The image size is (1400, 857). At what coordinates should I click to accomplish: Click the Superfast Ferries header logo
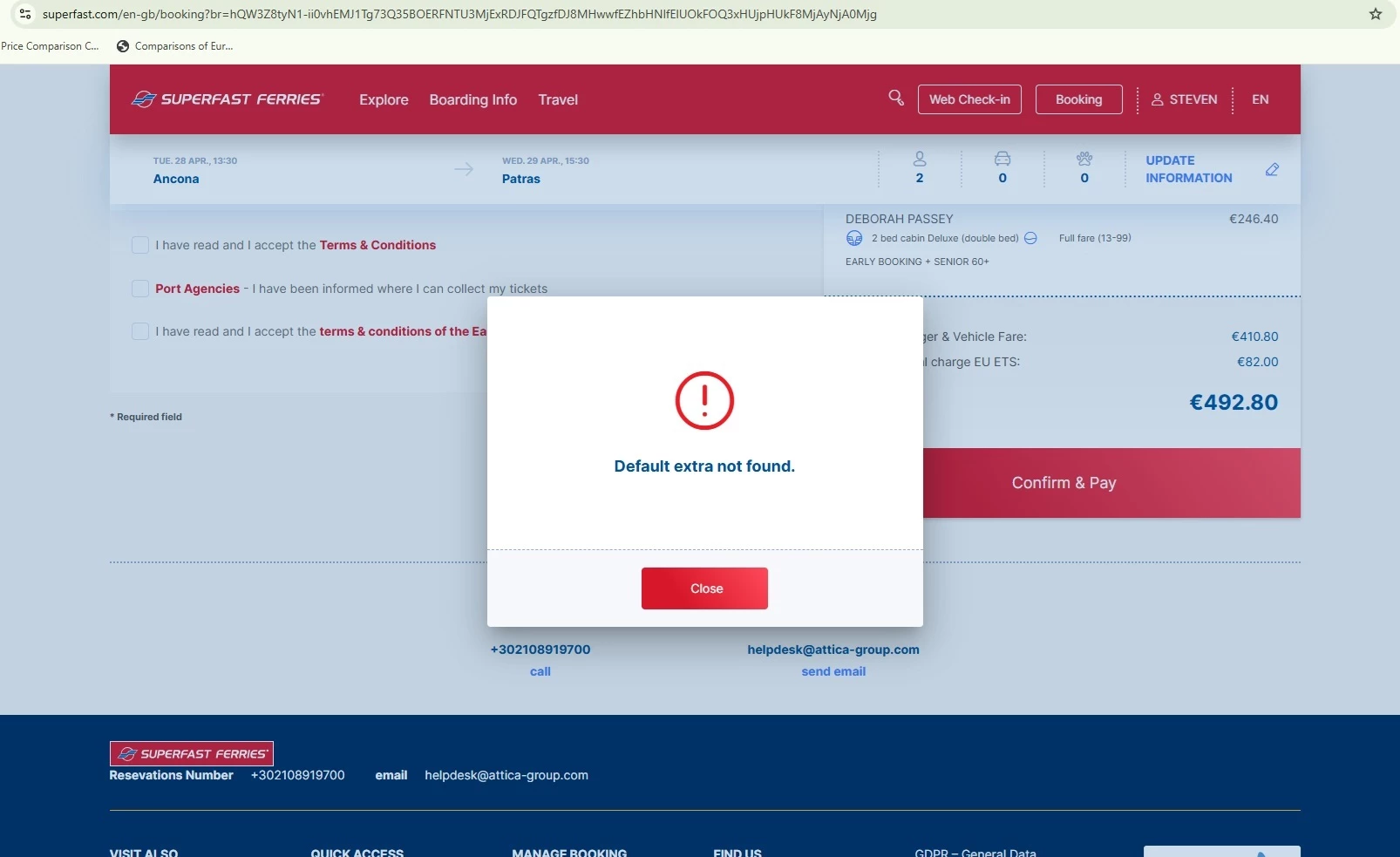(x=227, y=99)
